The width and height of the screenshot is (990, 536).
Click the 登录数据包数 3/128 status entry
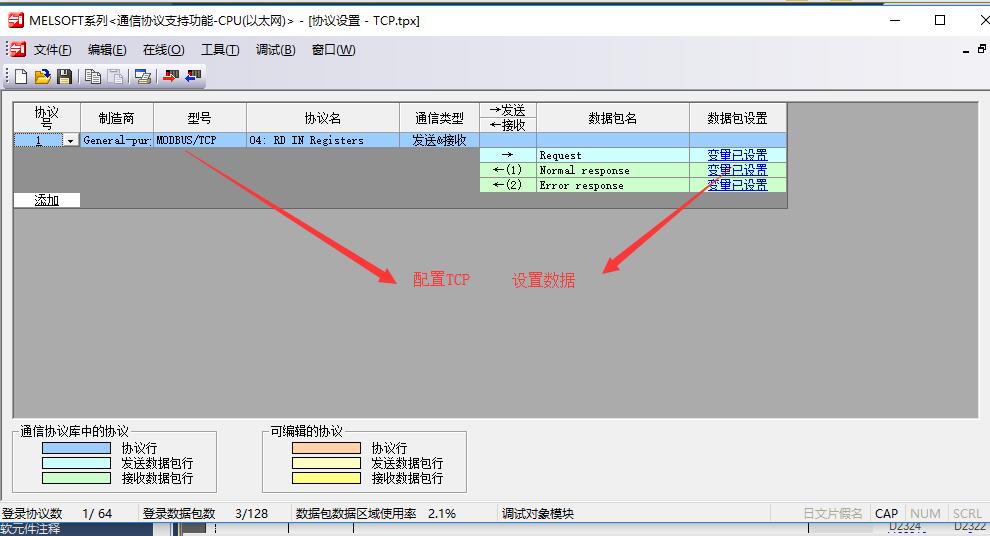pyautogui.click(x=205, y=513)
